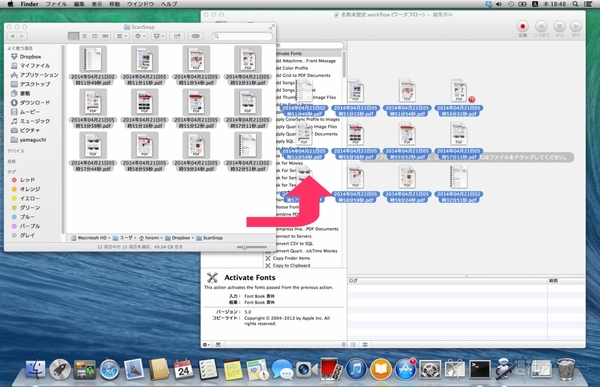Image resolution: width=600 pixels, height=387 pixels.
Task: Select the PDF named 02時32分51秒
Action: (248, 152)
